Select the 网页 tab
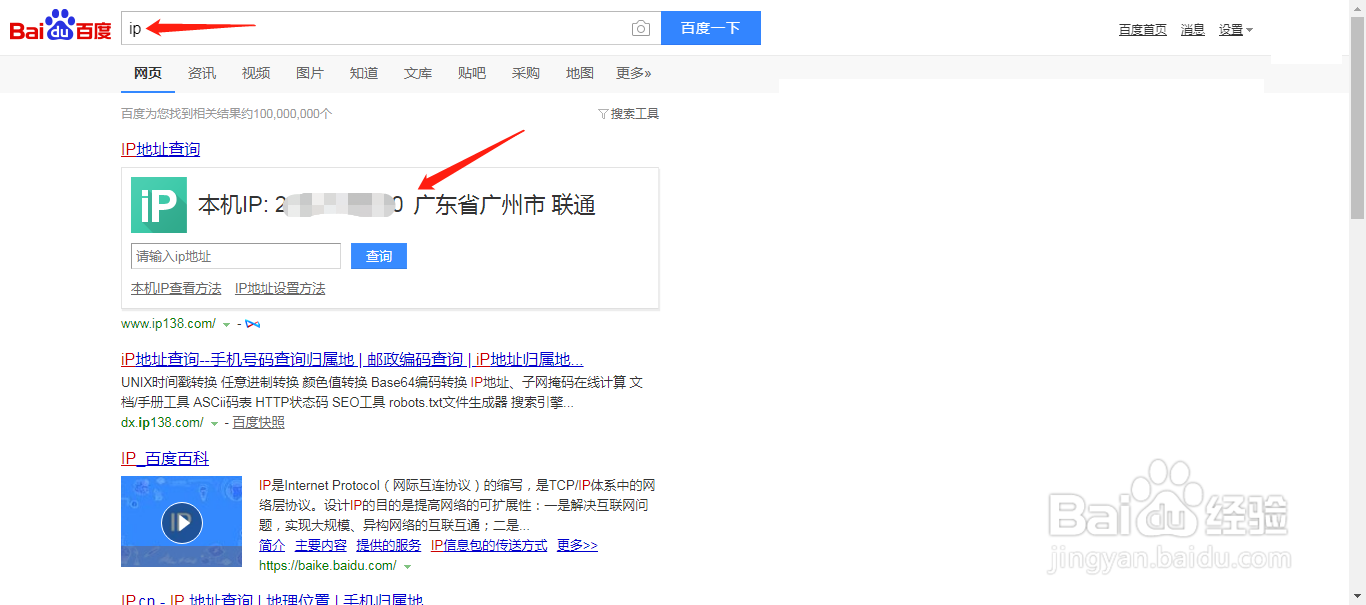Image resolution: width=1366 pixels, height=605 pixels. [x=148, y=73]
